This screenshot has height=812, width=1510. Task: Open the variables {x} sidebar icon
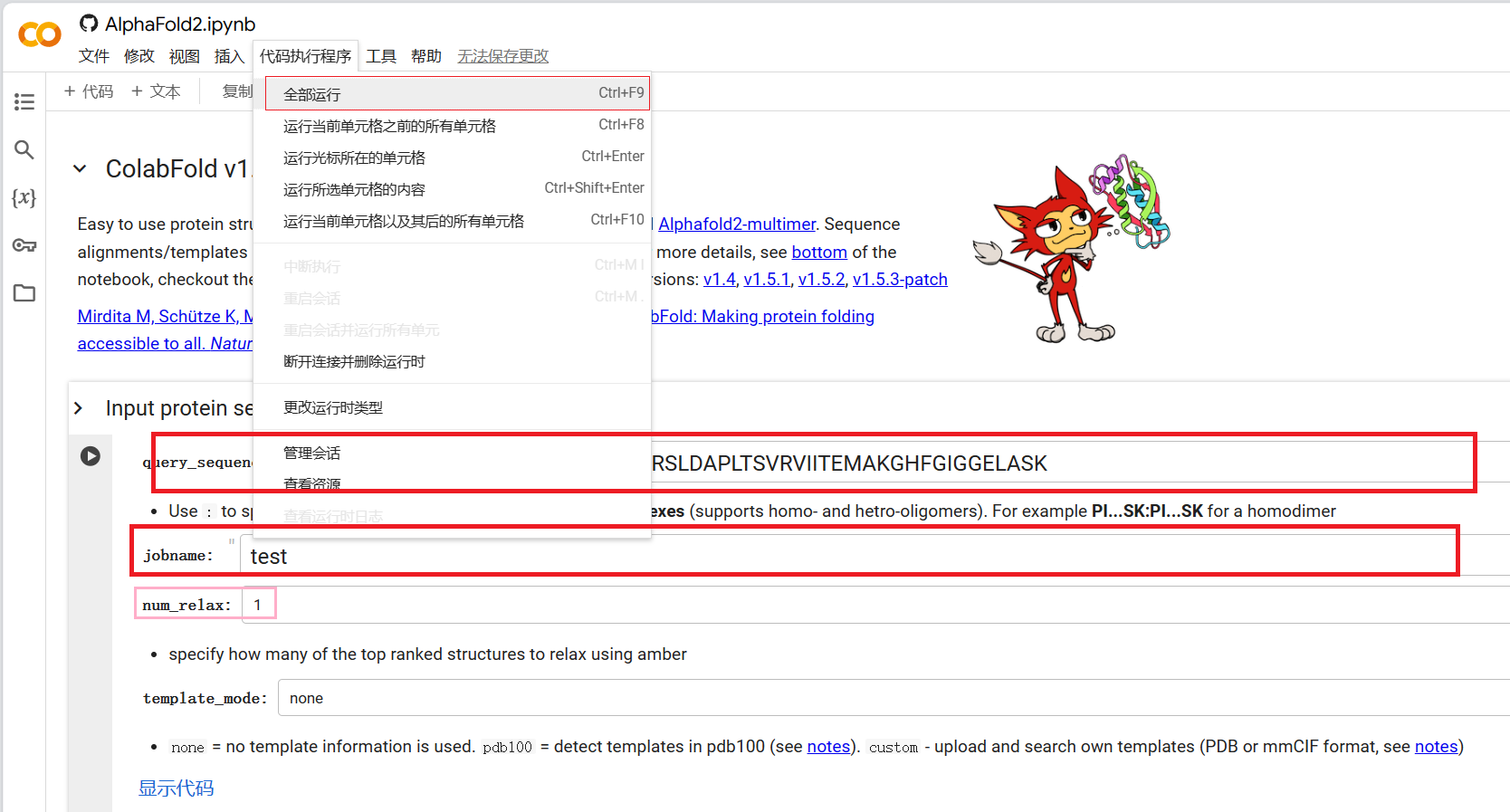coord(24,197)
